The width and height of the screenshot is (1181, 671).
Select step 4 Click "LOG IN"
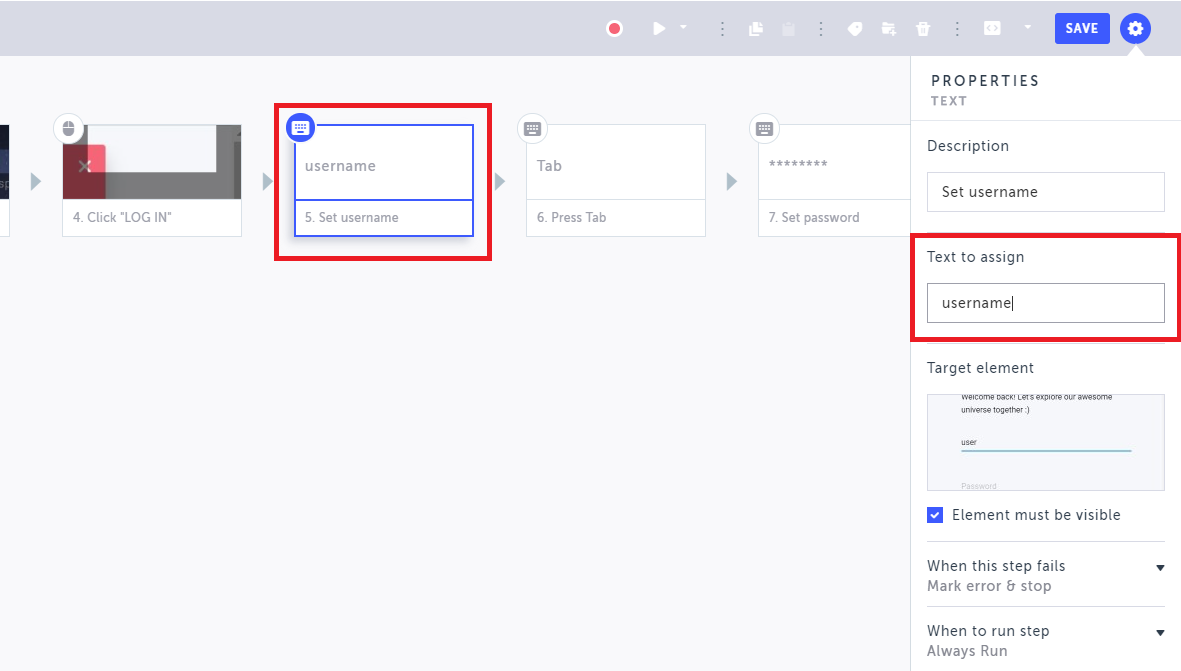[x=152, y=181]
